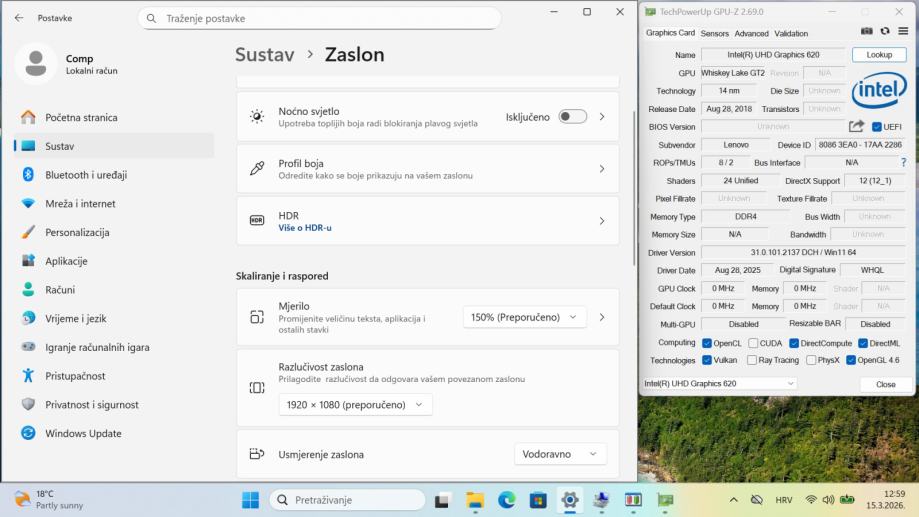Click the volume icon in tray
The image size is (919, 517).
click(828, 500)
